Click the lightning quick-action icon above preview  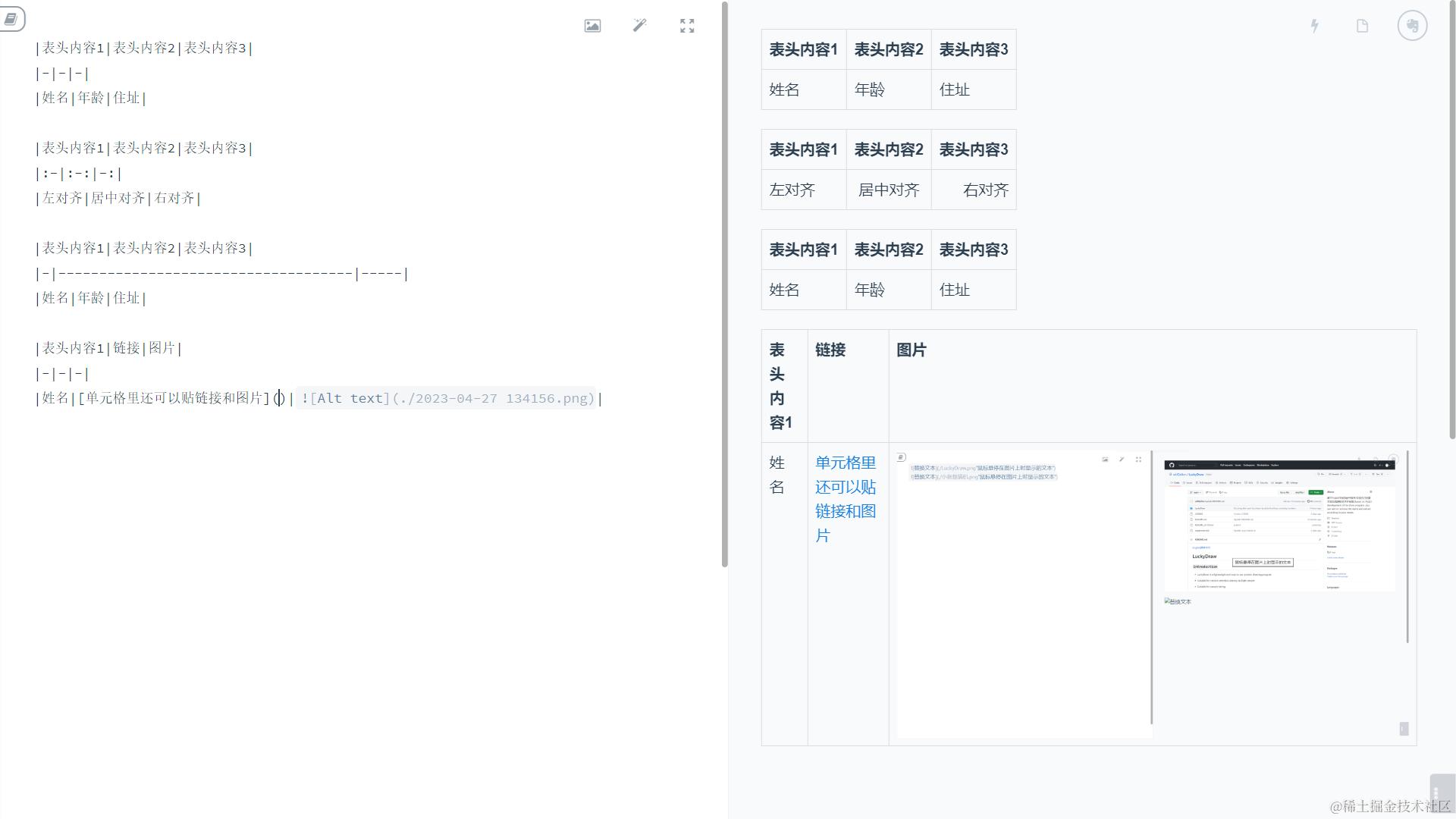(x=1314, y=25)
